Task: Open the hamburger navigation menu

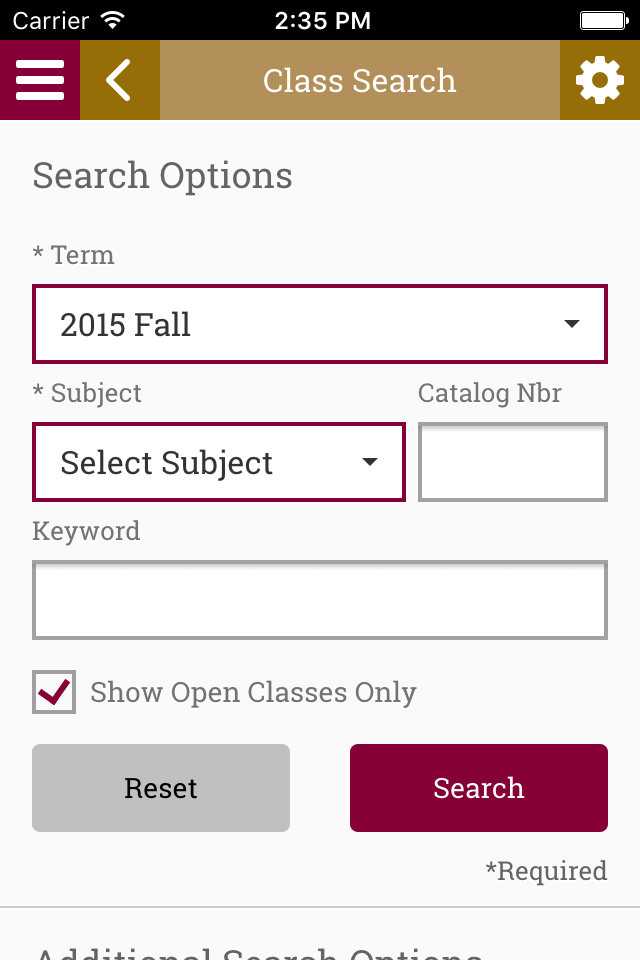Action: coord(40,80)
